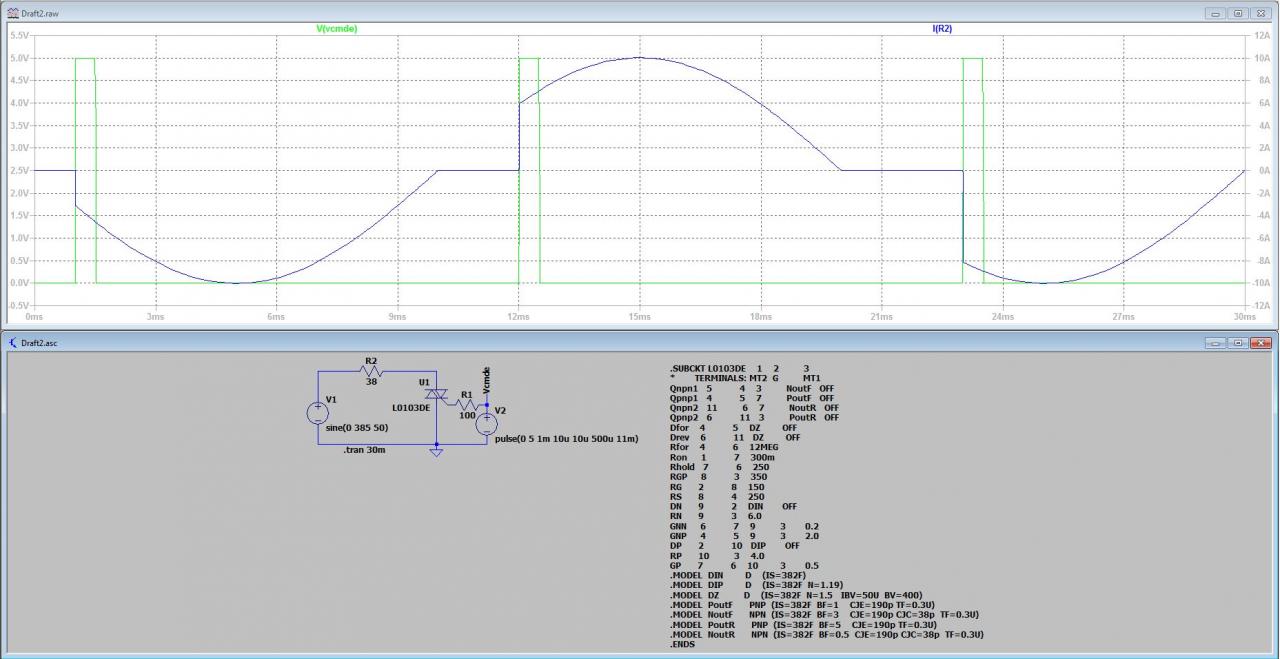Maximize the Draft2.raw waveform window
1280x659 pixels.
(1238, 13)
